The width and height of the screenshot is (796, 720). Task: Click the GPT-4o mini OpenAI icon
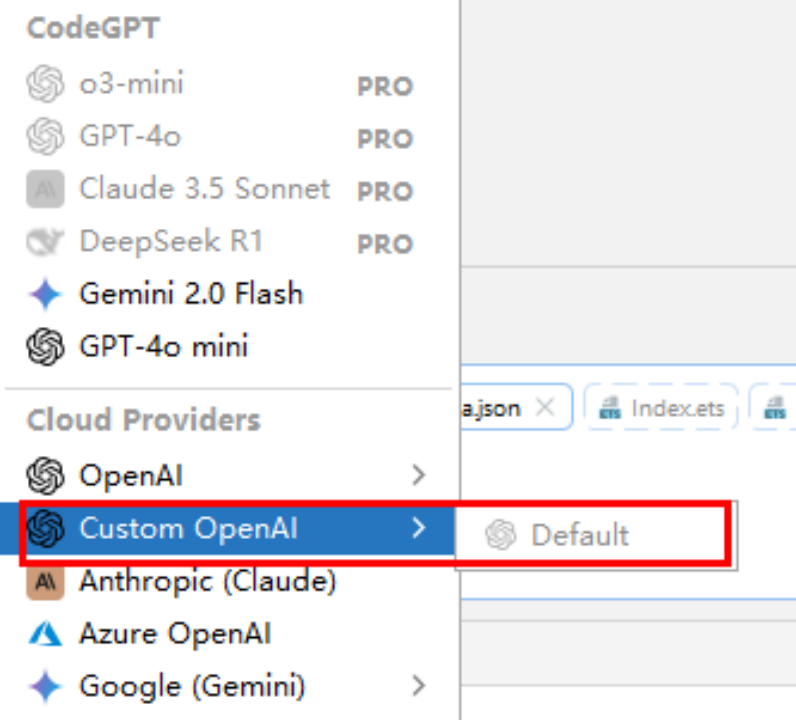45,347
